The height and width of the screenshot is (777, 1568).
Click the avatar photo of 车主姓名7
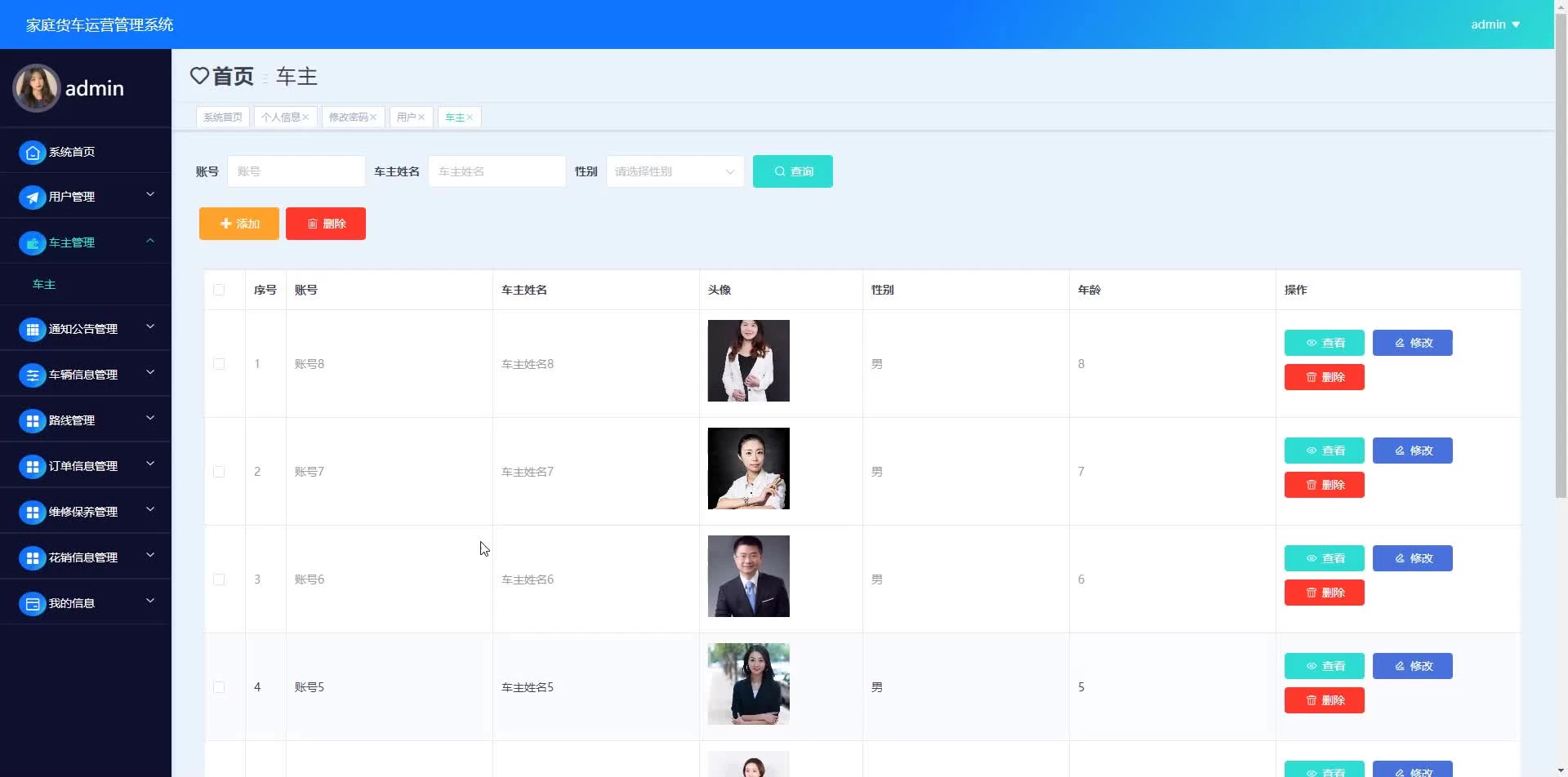pyautogui.click(x=749, y=468)
